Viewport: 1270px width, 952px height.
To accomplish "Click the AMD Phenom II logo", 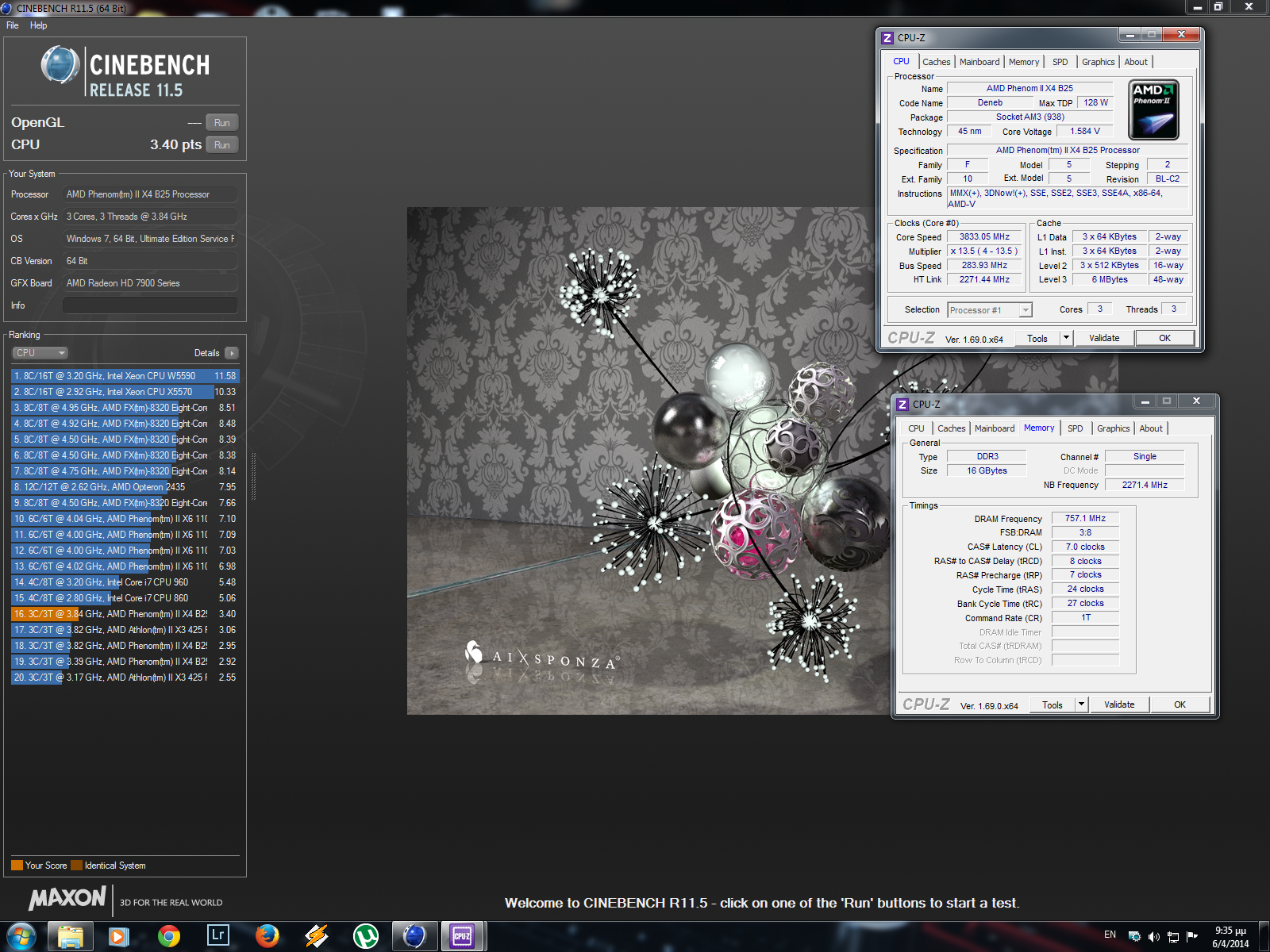I will tap(1153, 110).
